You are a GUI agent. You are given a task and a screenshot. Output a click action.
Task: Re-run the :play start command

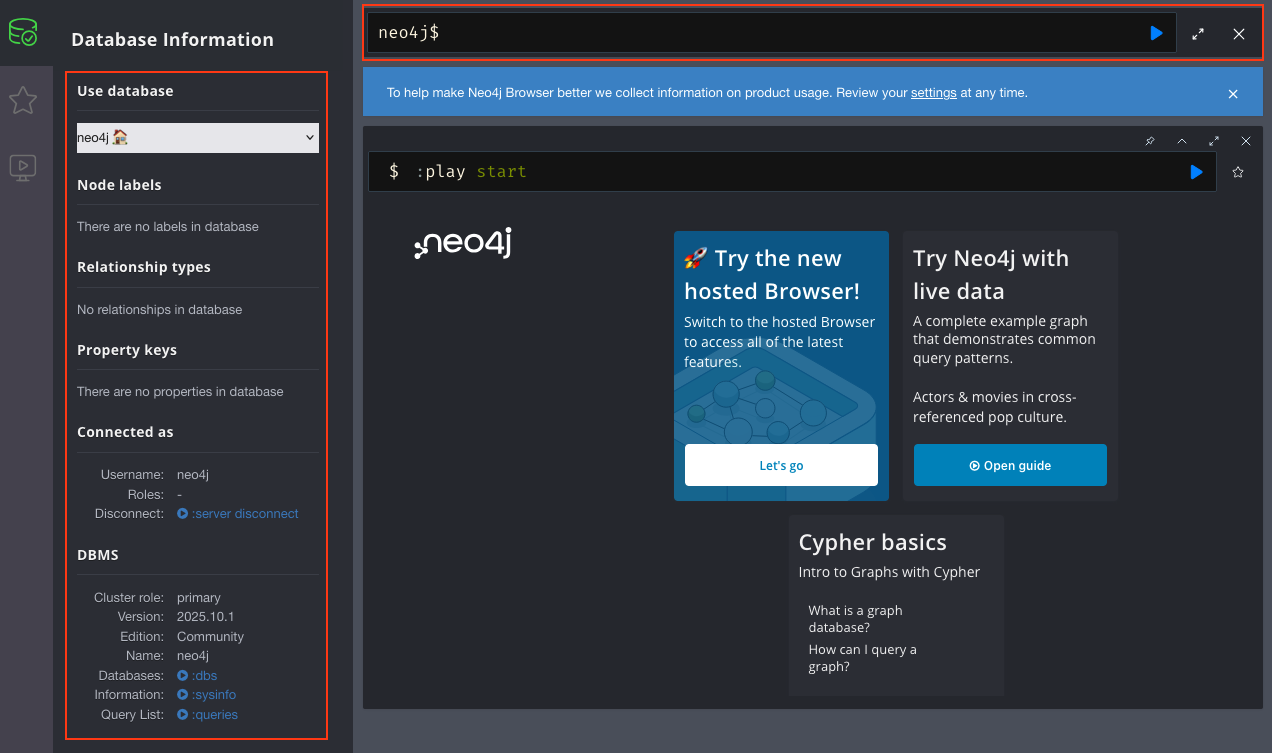[1196, 172]
